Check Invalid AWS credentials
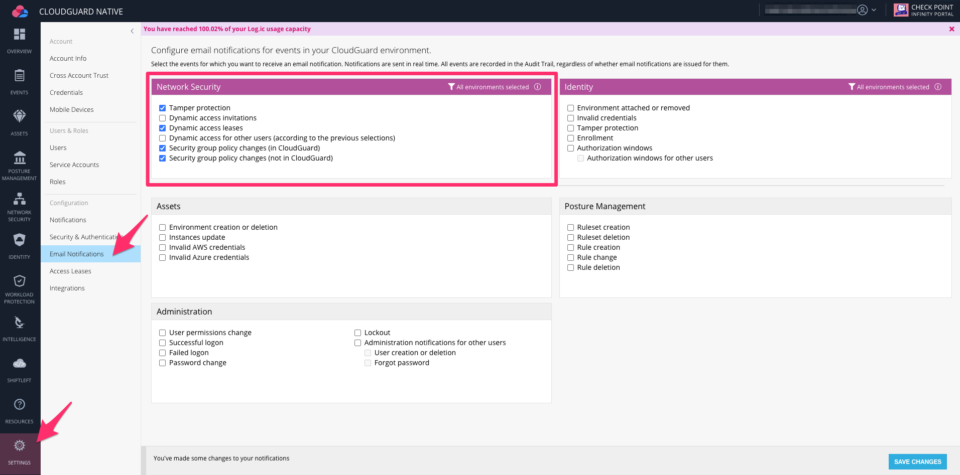The height and width of the screenshot is (475, 960). (162, 247)
